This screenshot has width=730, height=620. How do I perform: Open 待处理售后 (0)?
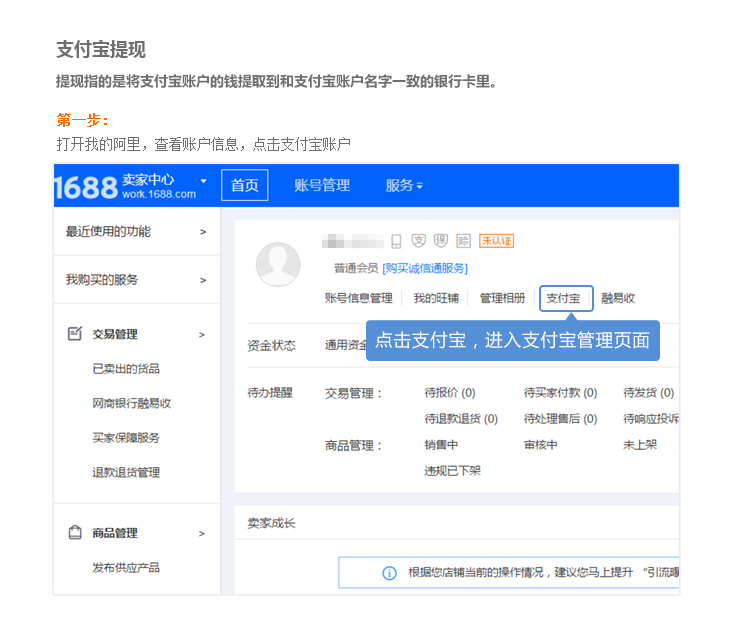[560, 419]
